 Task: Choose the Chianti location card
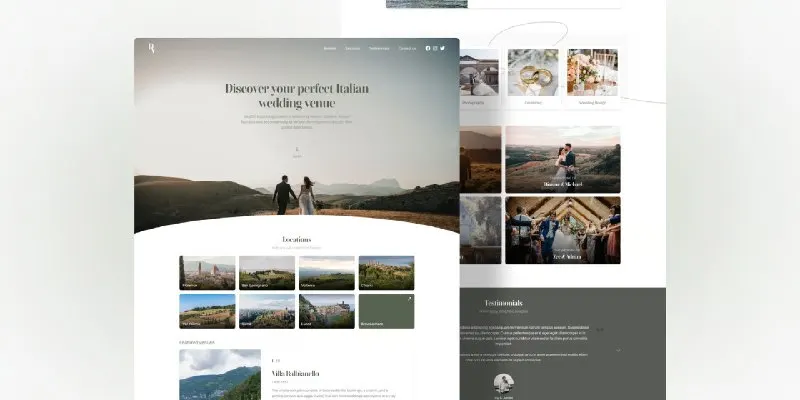pos(386,273)
